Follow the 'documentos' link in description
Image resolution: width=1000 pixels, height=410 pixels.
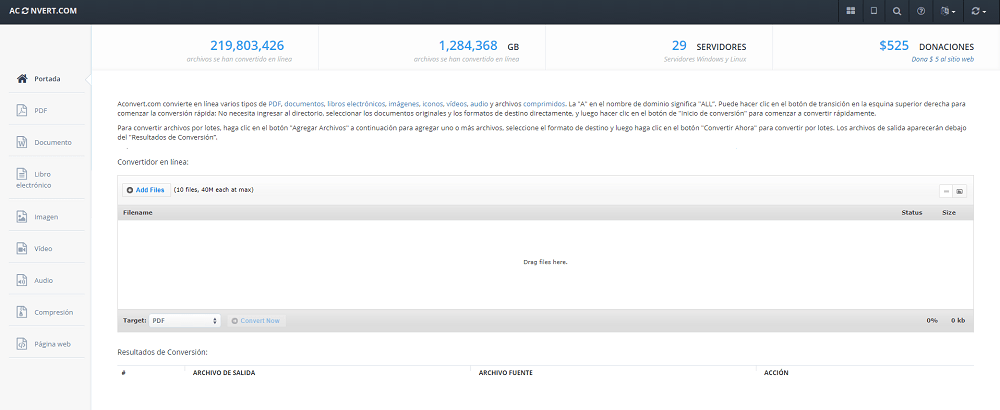click(304, 103)
